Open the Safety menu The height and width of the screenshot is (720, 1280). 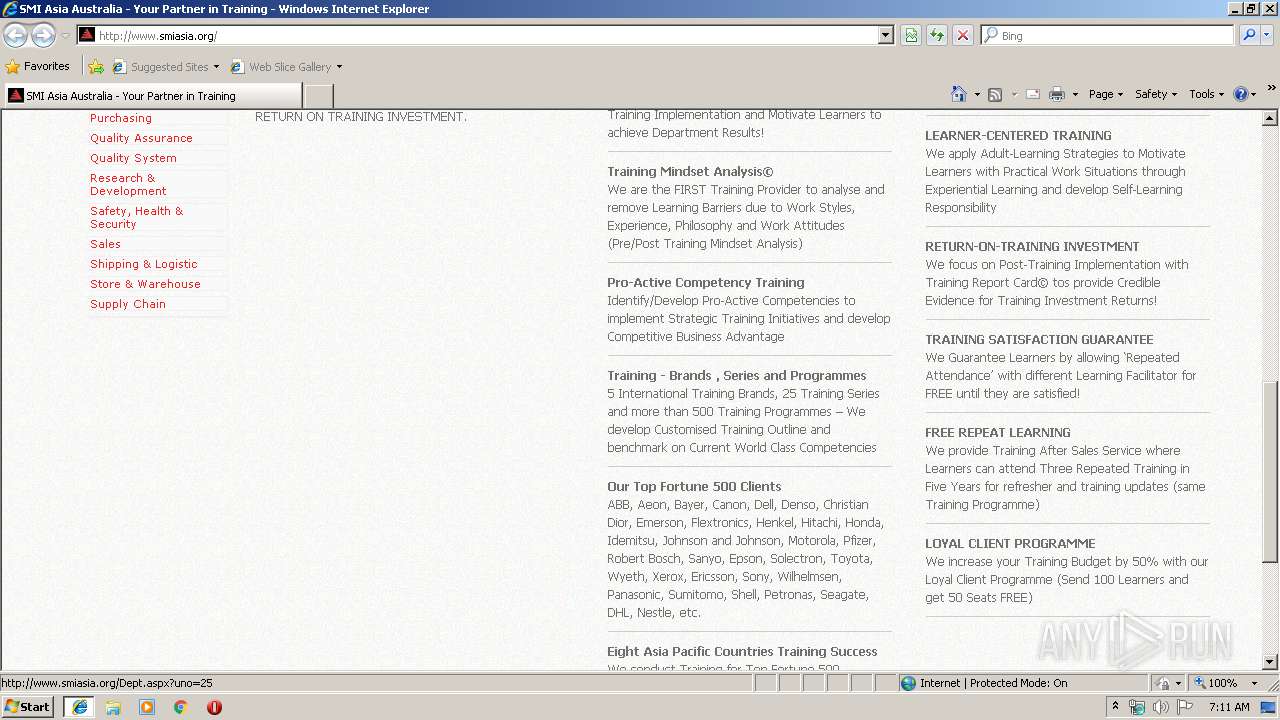click(1156, 94)
